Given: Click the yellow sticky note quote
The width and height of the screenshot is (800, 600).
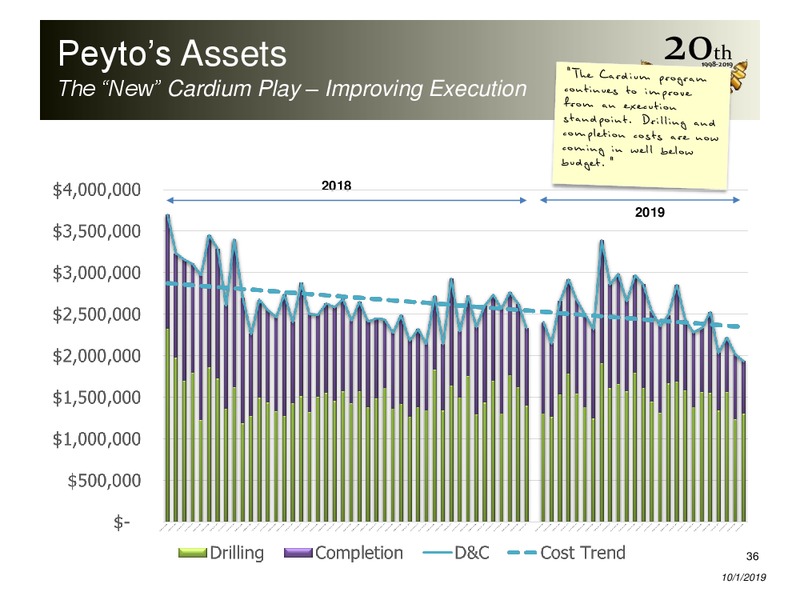Looking at the screenshot, I should 641,124.
